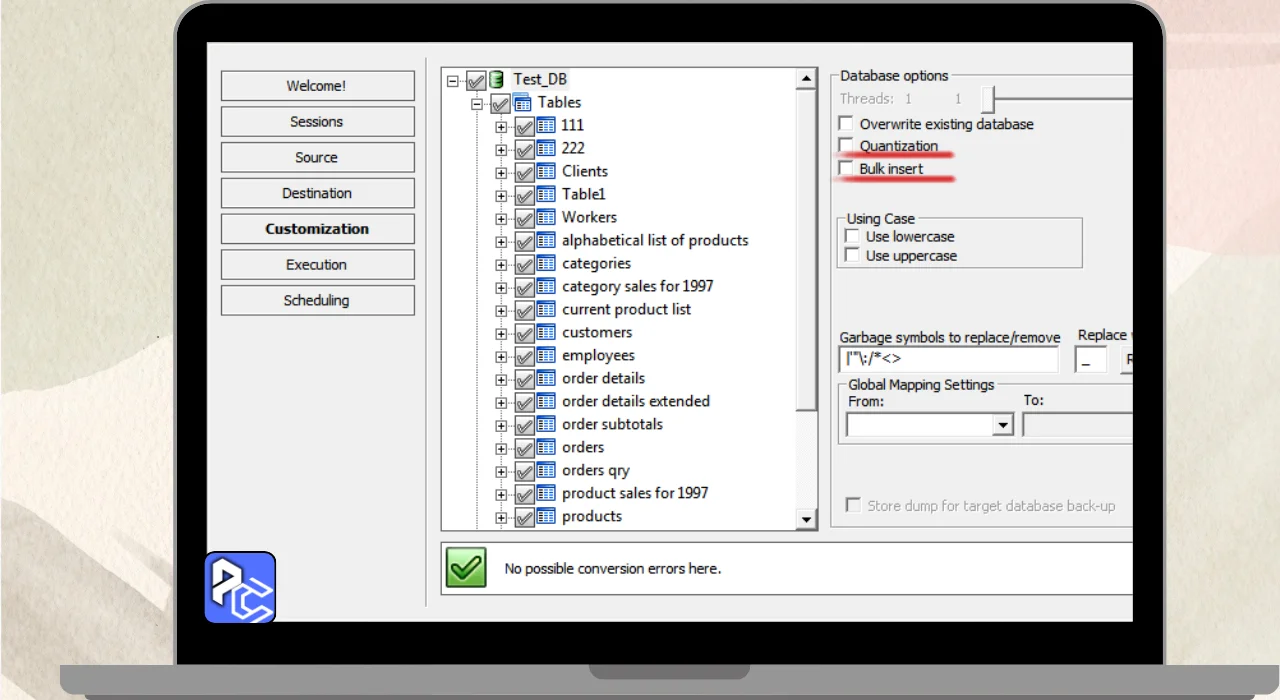The height and width of the screenshot is (700, 1280).
Task: Select the customers table name
Action: (597, 332)
